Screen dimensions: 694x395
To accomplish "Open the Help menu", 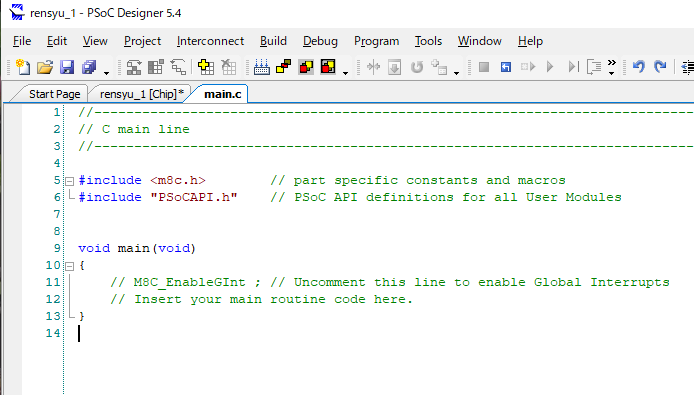I will point(530,41).
